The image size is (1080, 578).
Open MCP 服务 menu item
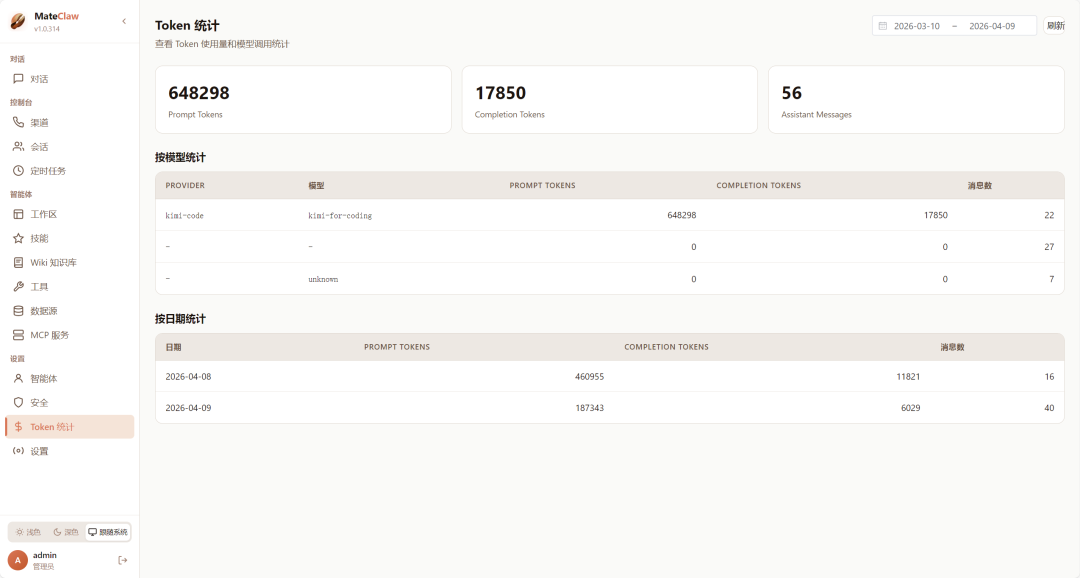49,335
